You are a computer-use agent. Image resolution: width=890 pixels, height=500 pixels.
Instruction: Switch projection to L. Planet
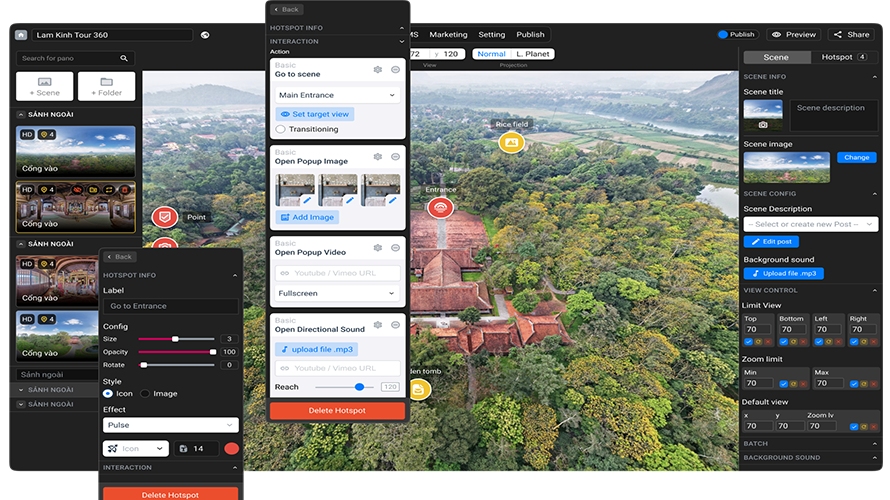[x=532, y=54]
